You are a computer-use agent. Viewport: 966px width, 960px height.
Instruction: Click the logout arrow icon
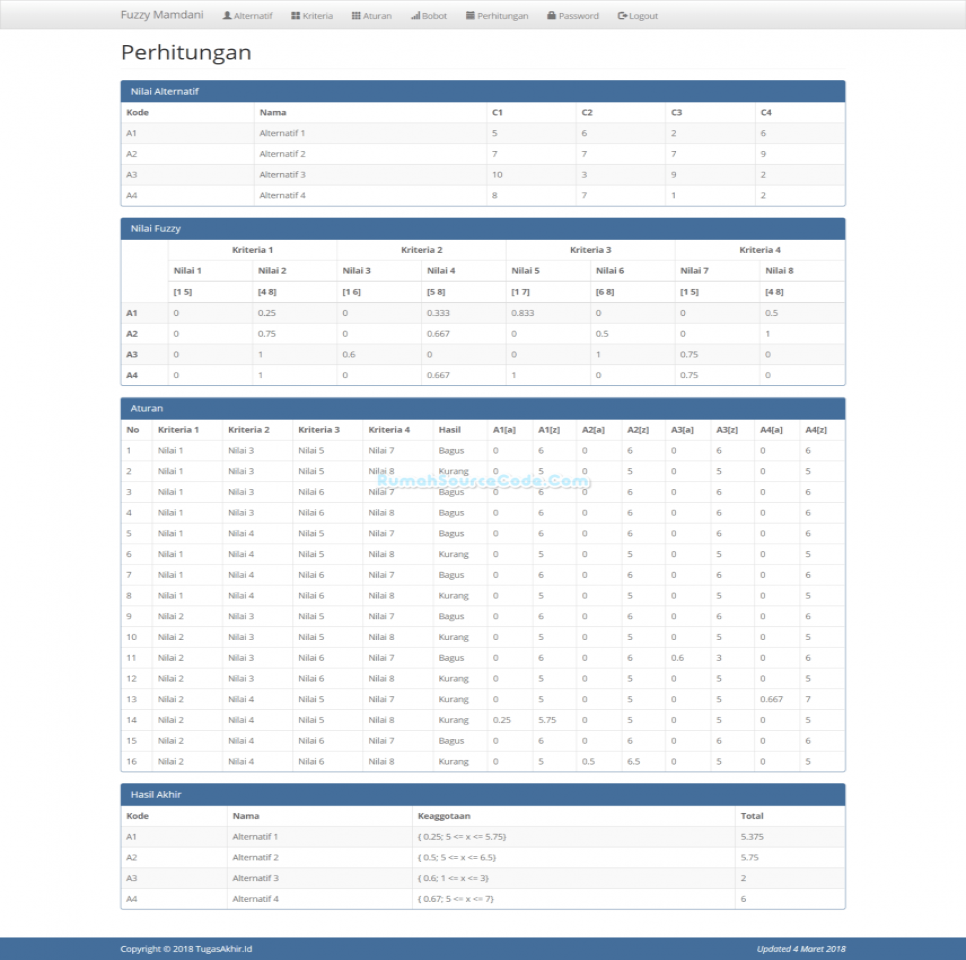[622, 16]
